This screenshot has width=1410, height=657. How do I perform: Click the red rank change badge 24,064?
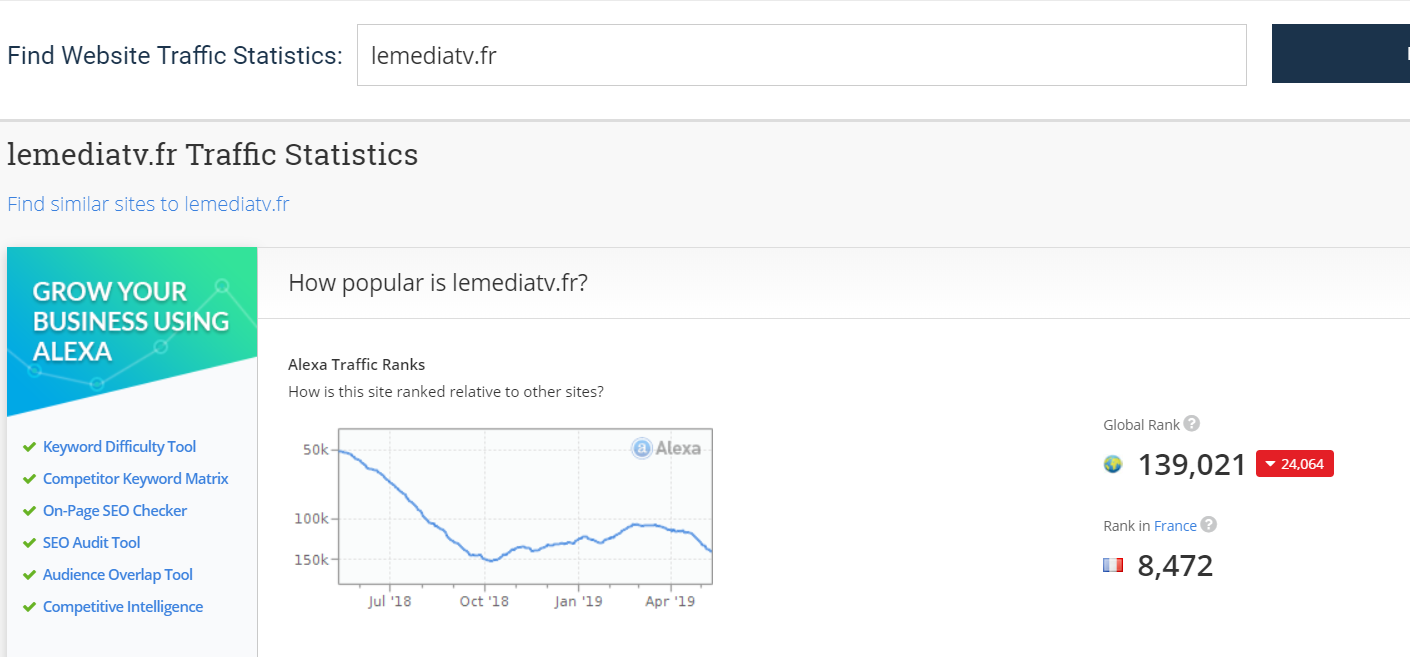pyautogui.click(x=1295, y=464)
